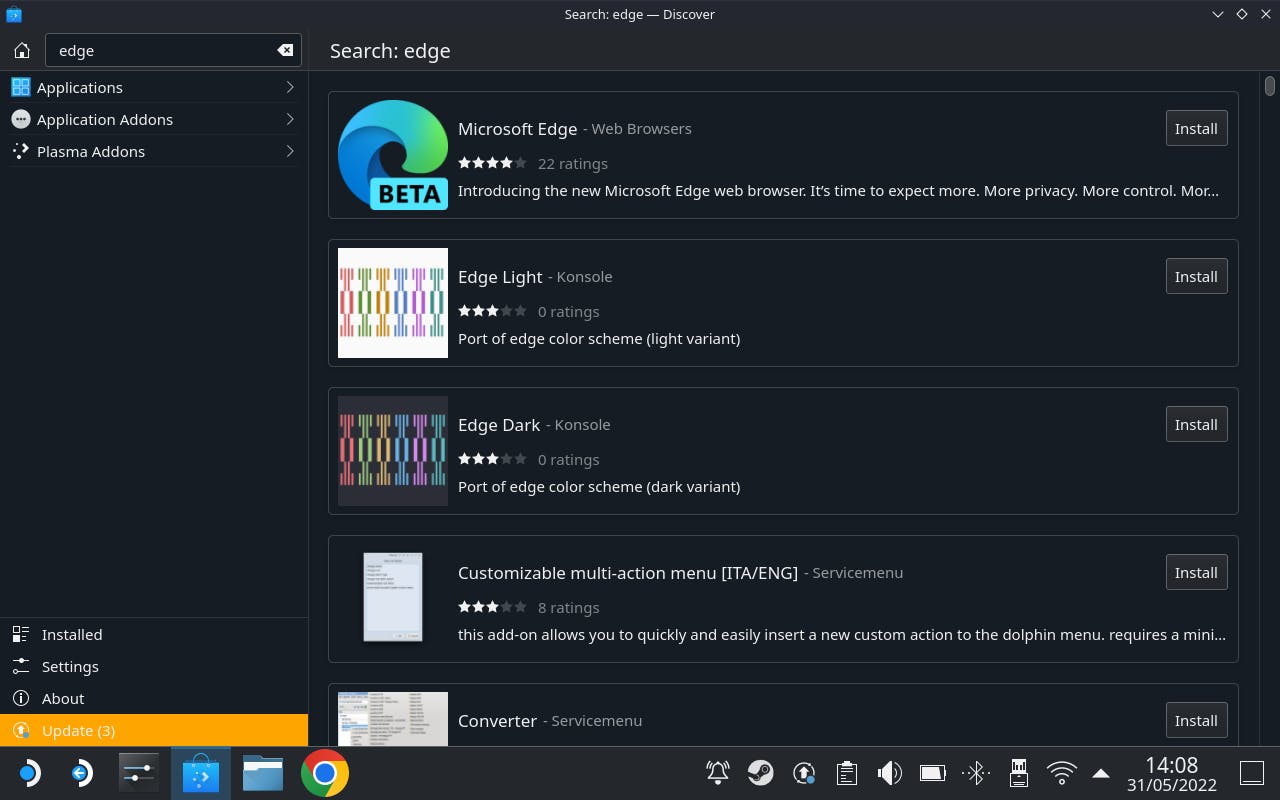Open the Microsoft Edge BETA logo thumbnail

[393, 155]
